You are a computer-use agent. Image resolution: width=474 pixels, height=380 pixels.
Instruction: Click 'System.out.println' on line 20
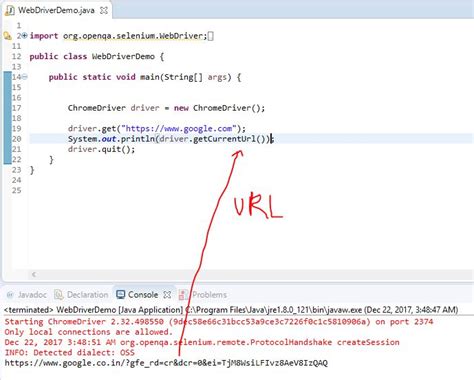tap(111, 139)
